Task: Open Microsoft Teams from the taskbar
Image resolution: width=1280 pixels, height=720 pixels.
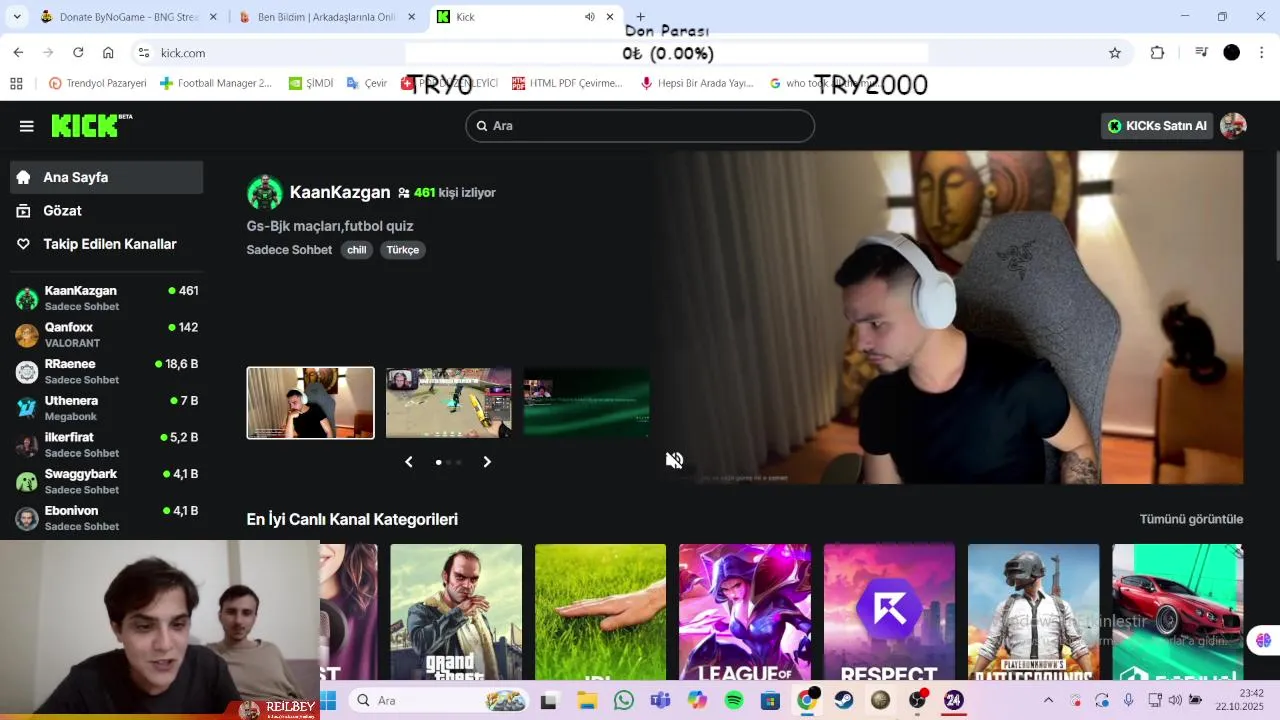Action: click(660, 700)
